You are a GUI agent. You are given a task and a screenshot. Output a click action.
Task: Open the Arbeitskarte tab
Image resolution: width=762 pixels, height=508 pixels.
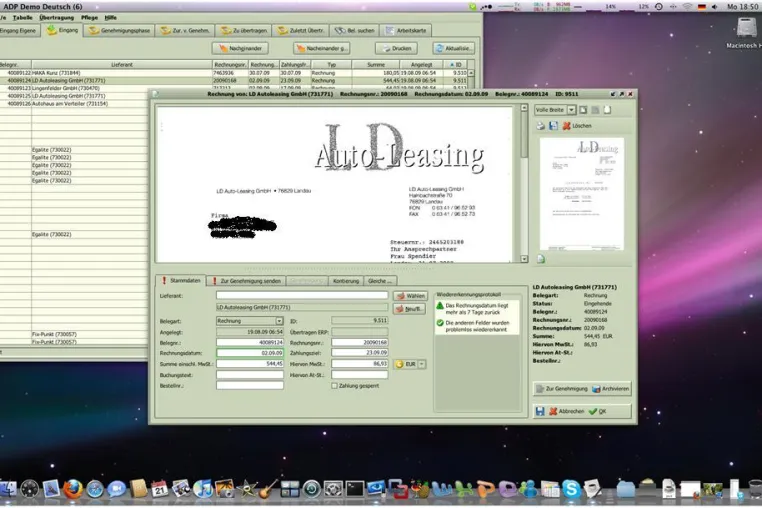(x=406, y=31)
